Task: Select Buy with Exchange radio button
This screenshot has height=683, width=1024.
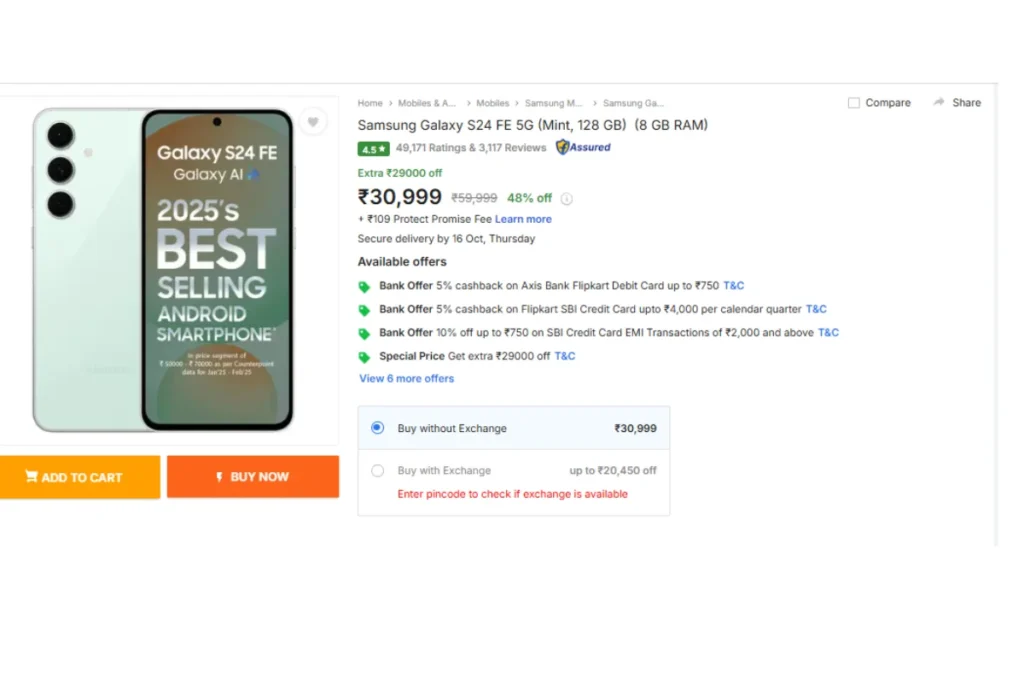Action: tap(377, 470)
